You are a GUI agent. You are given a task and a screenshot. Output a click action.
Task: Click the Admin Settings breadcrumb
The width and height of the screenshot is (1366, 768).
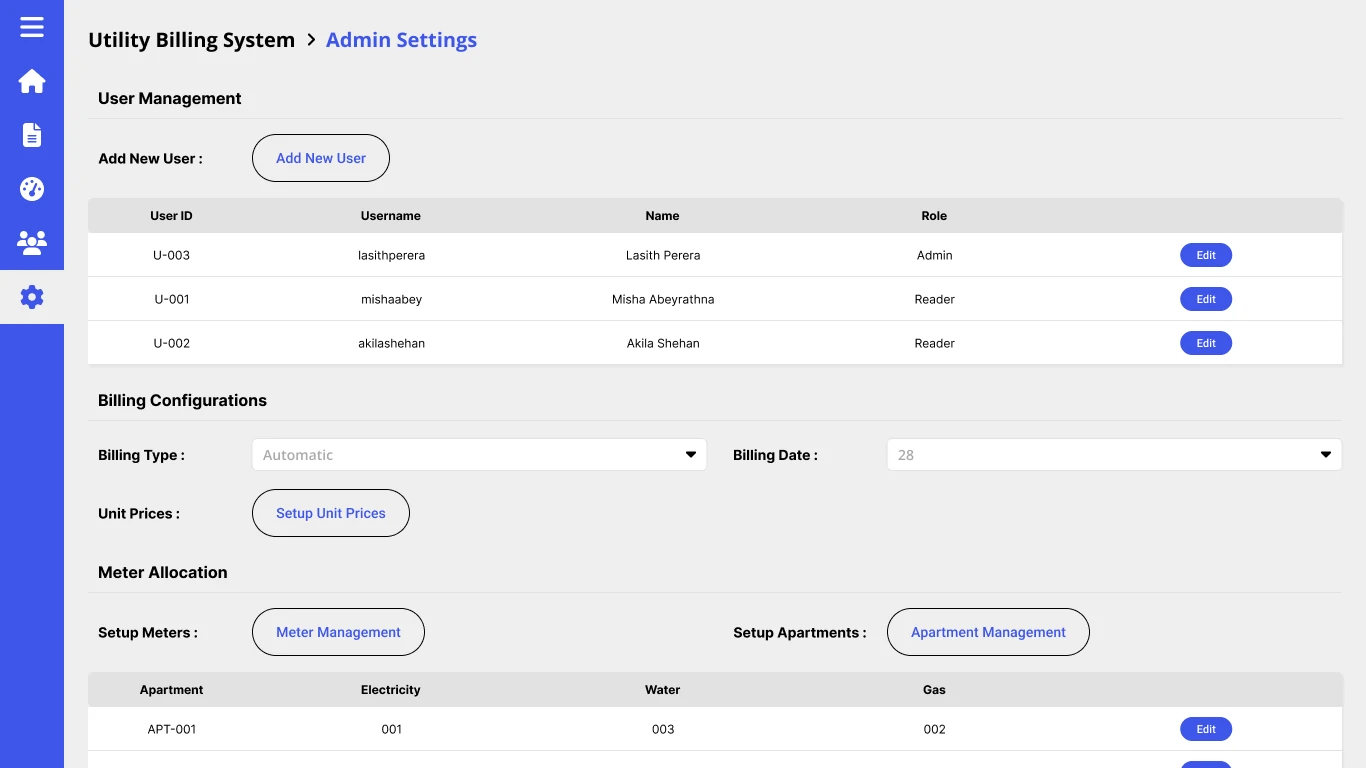click(401, 40)
